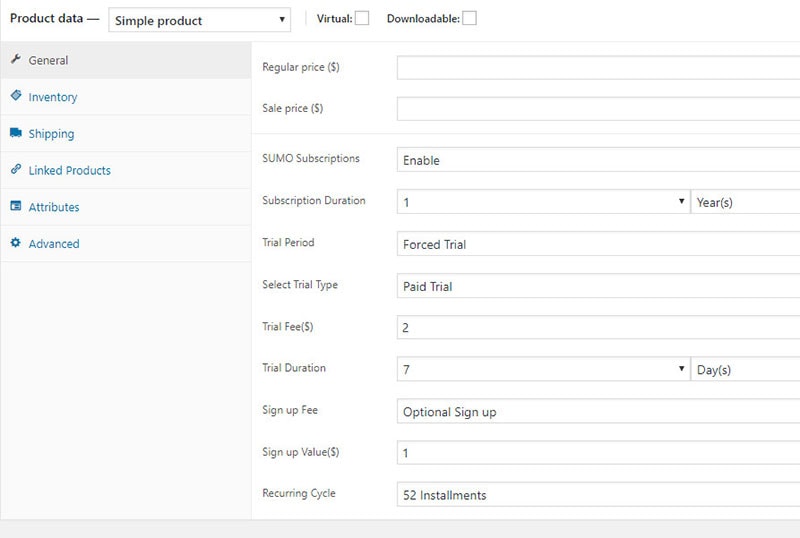800x538 pixels.
Task: Enable the Virtual checkbox
Action: pyautogui.click(x=362, y=18)
